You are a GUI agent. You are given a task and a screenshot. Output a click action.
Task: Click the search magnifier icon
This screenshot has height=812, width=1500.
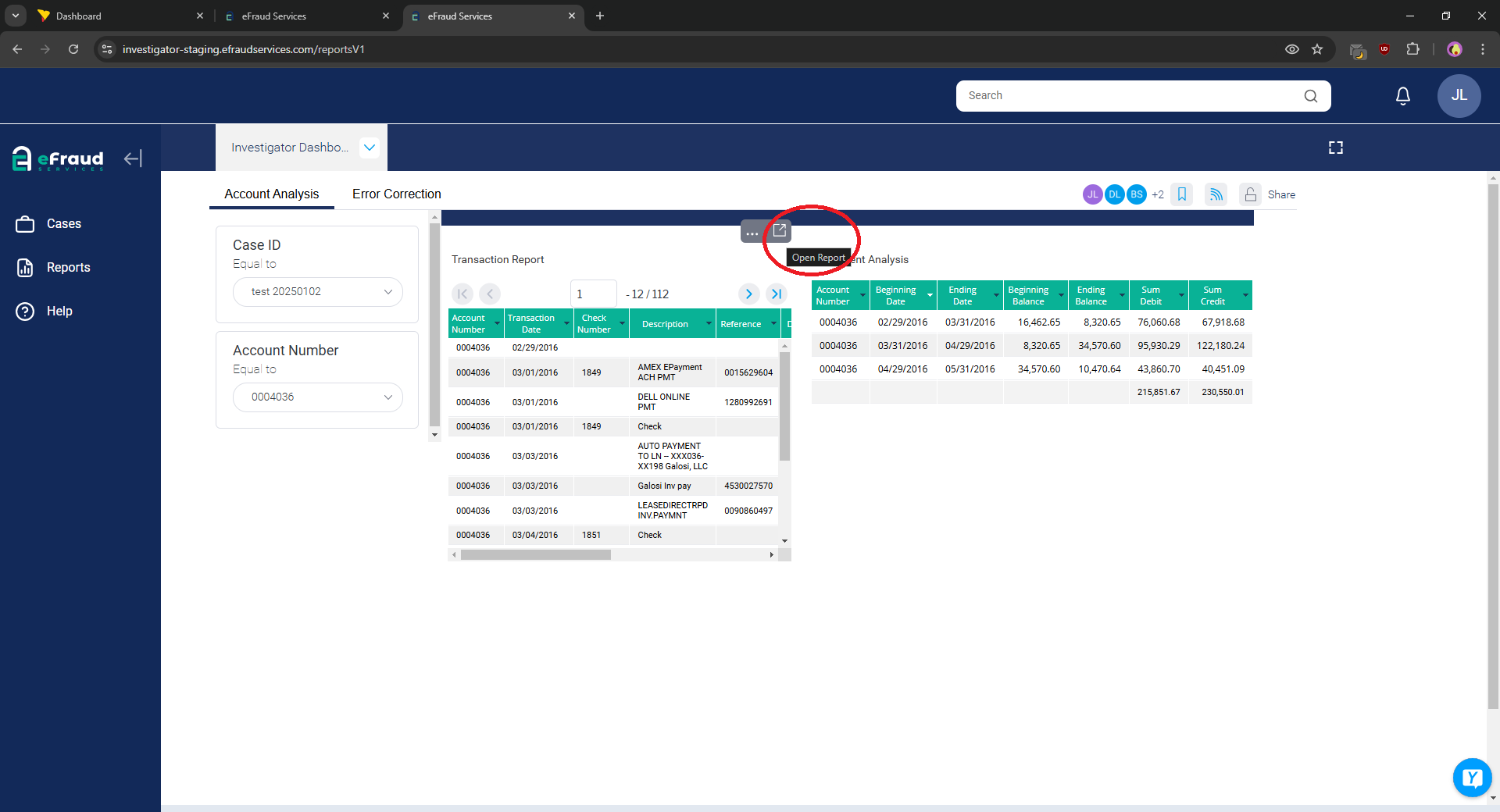1311,96
